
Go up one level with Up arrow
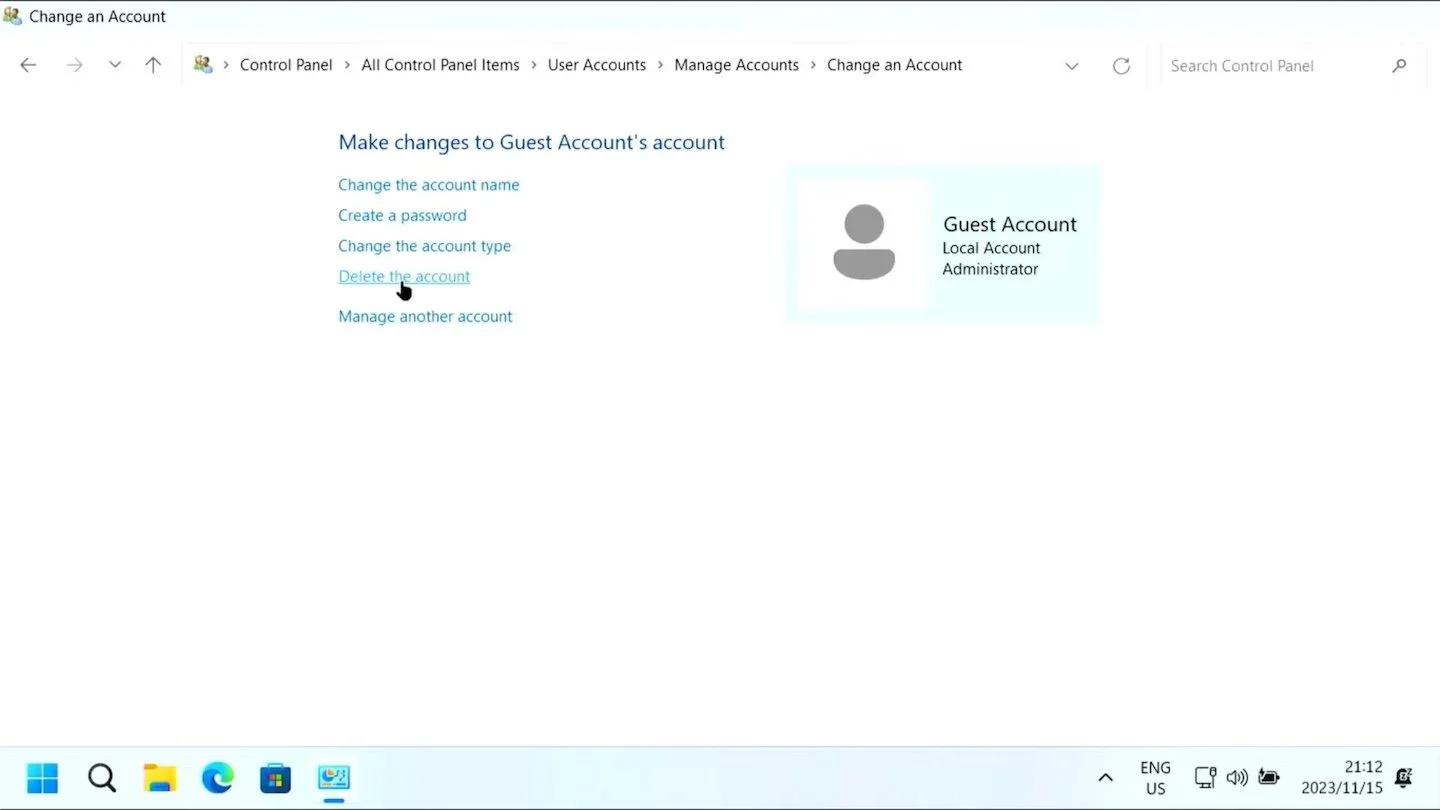tap(153, 65)
